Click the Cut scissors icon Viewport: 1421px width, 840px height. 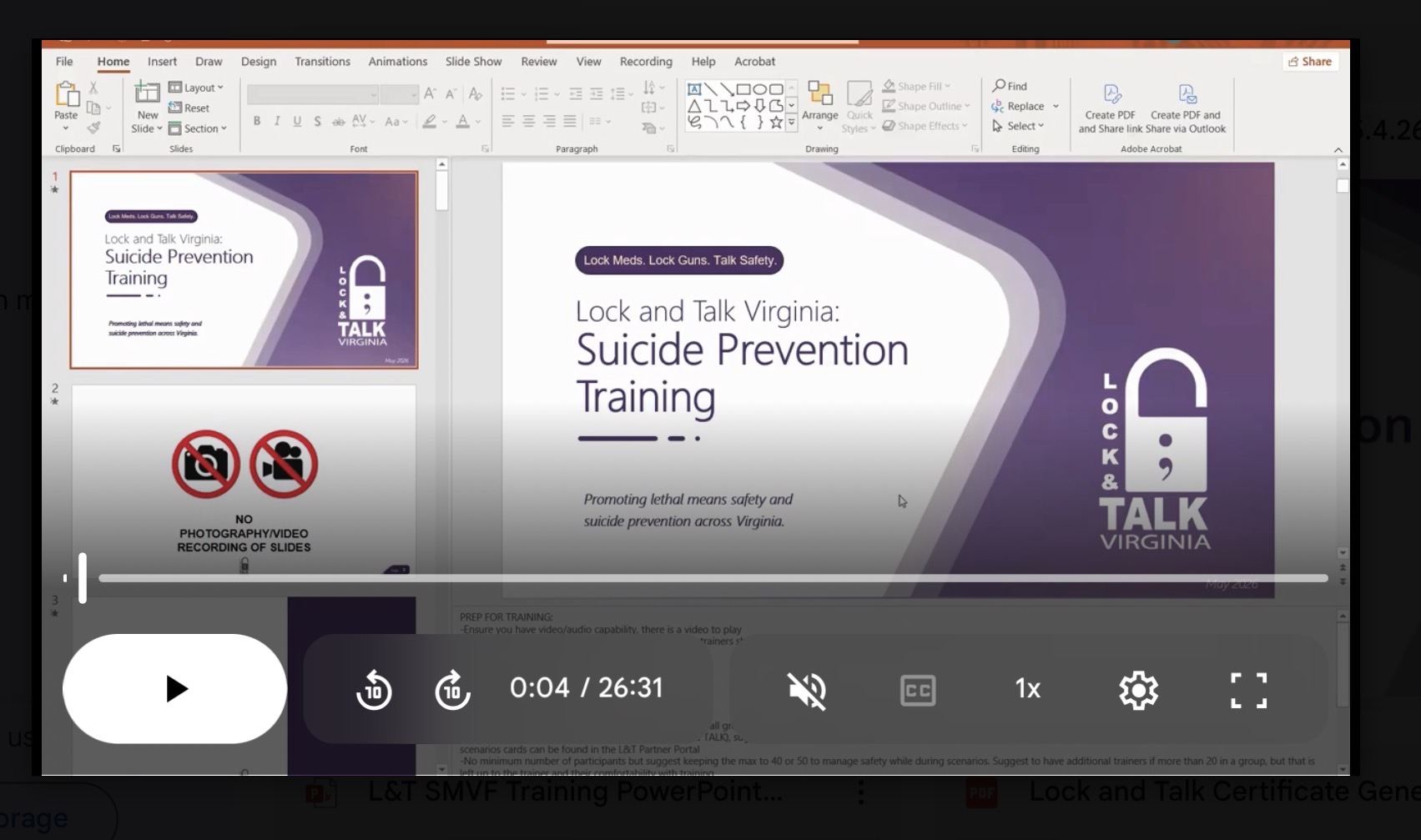point(93,87)
